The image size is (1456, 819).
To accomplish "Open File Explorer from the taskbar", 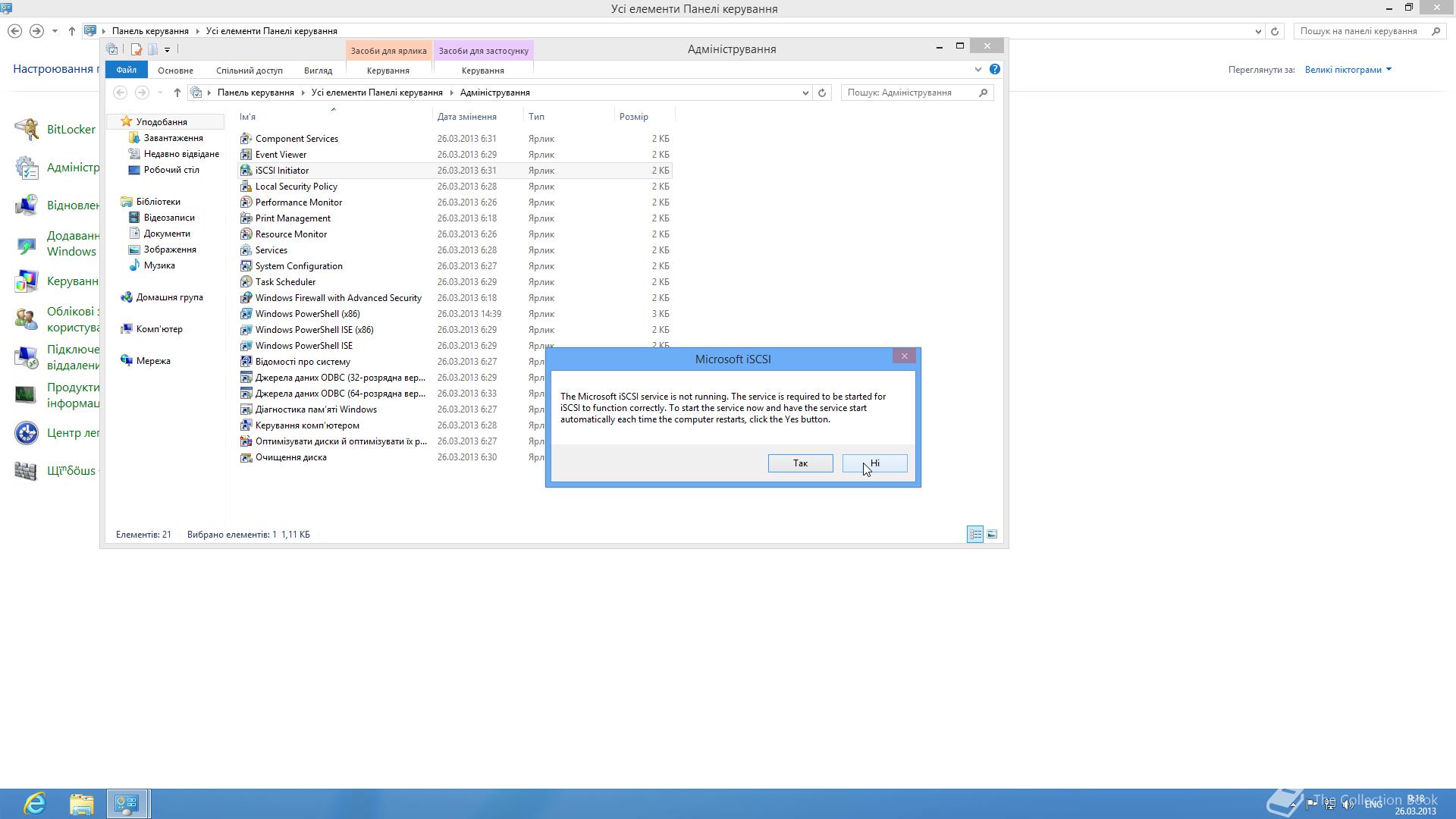I will 81,803.
